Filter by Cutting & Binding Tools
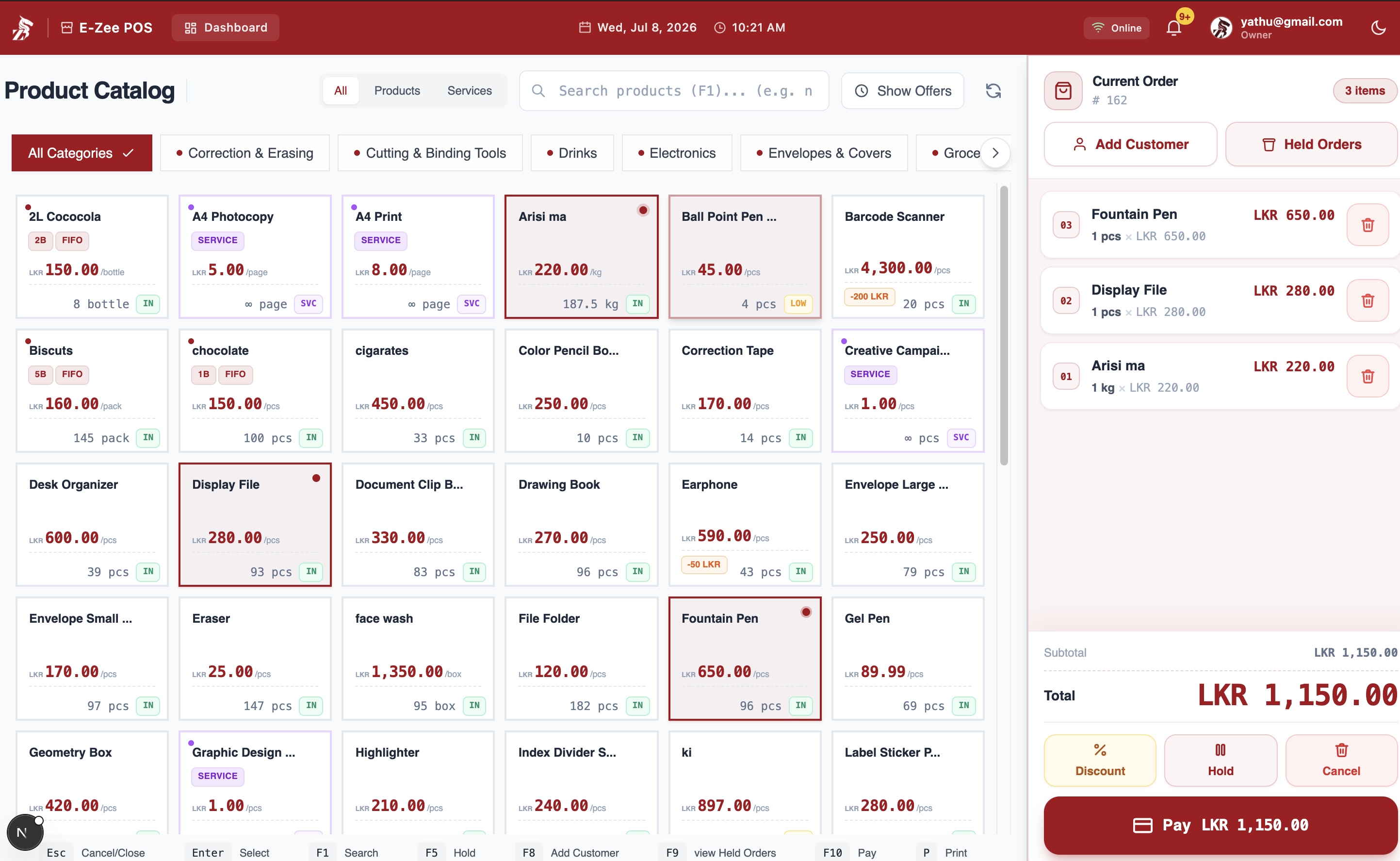1400x861 pixels. (x=430, y=152)
